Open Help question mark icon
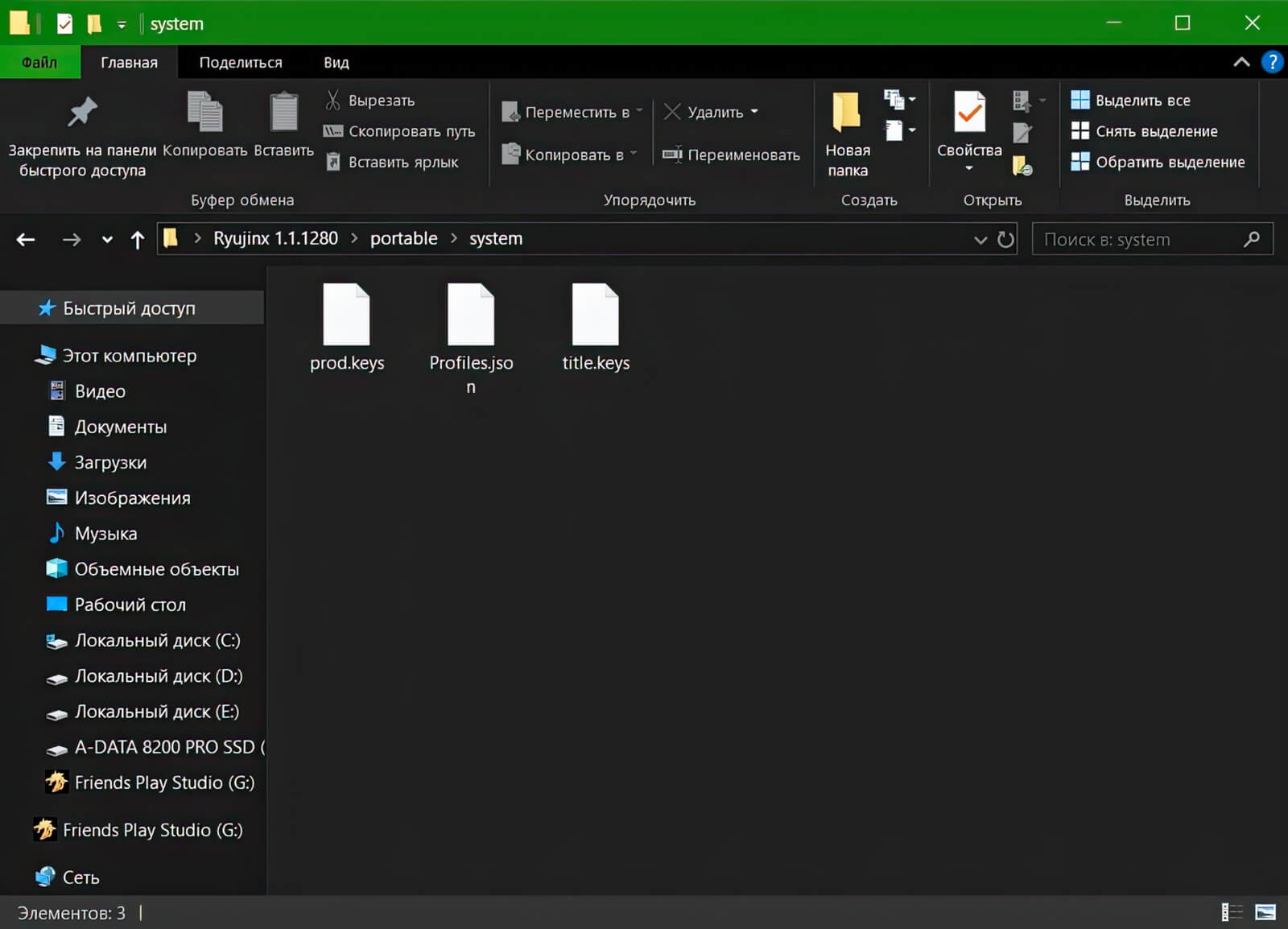Viewport: 1288px width, 929px height. pos(1272,62)
